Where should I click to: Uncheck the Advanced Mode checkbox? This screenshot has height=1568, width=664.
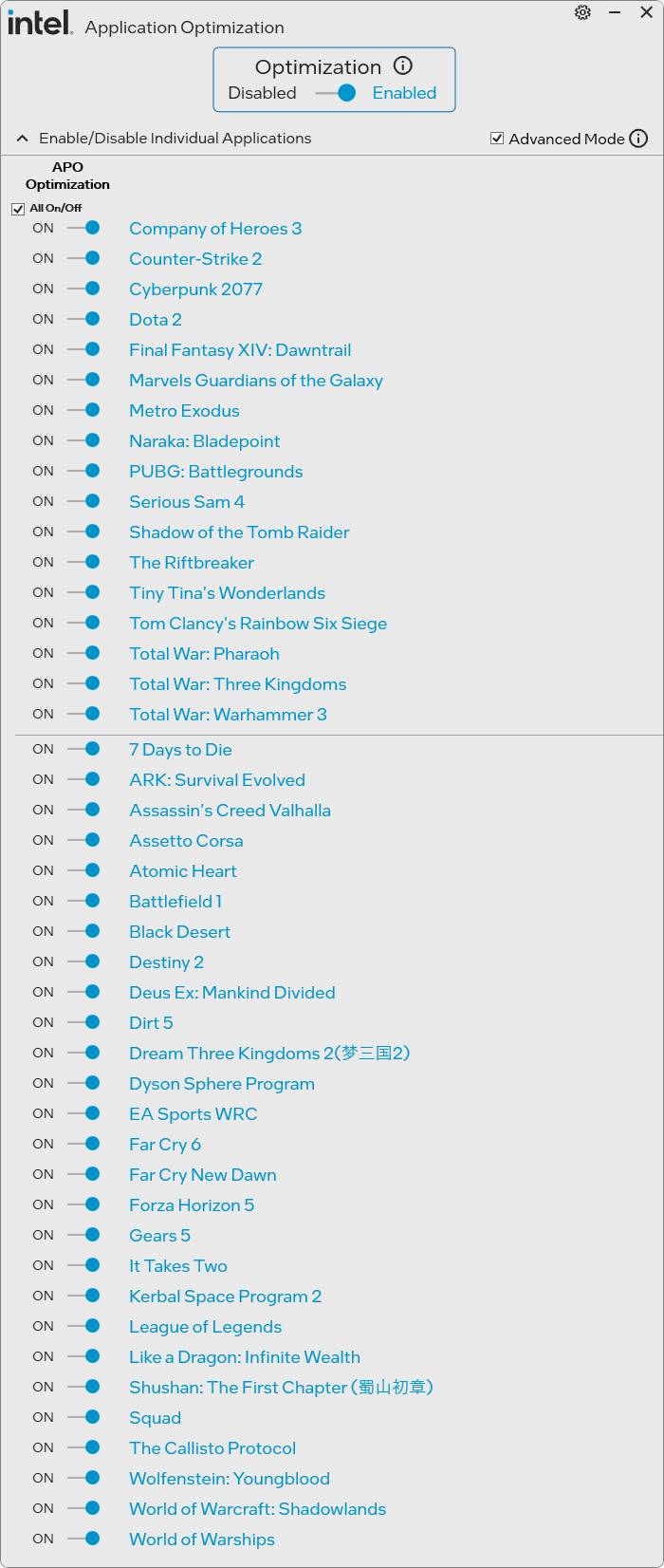497,139
